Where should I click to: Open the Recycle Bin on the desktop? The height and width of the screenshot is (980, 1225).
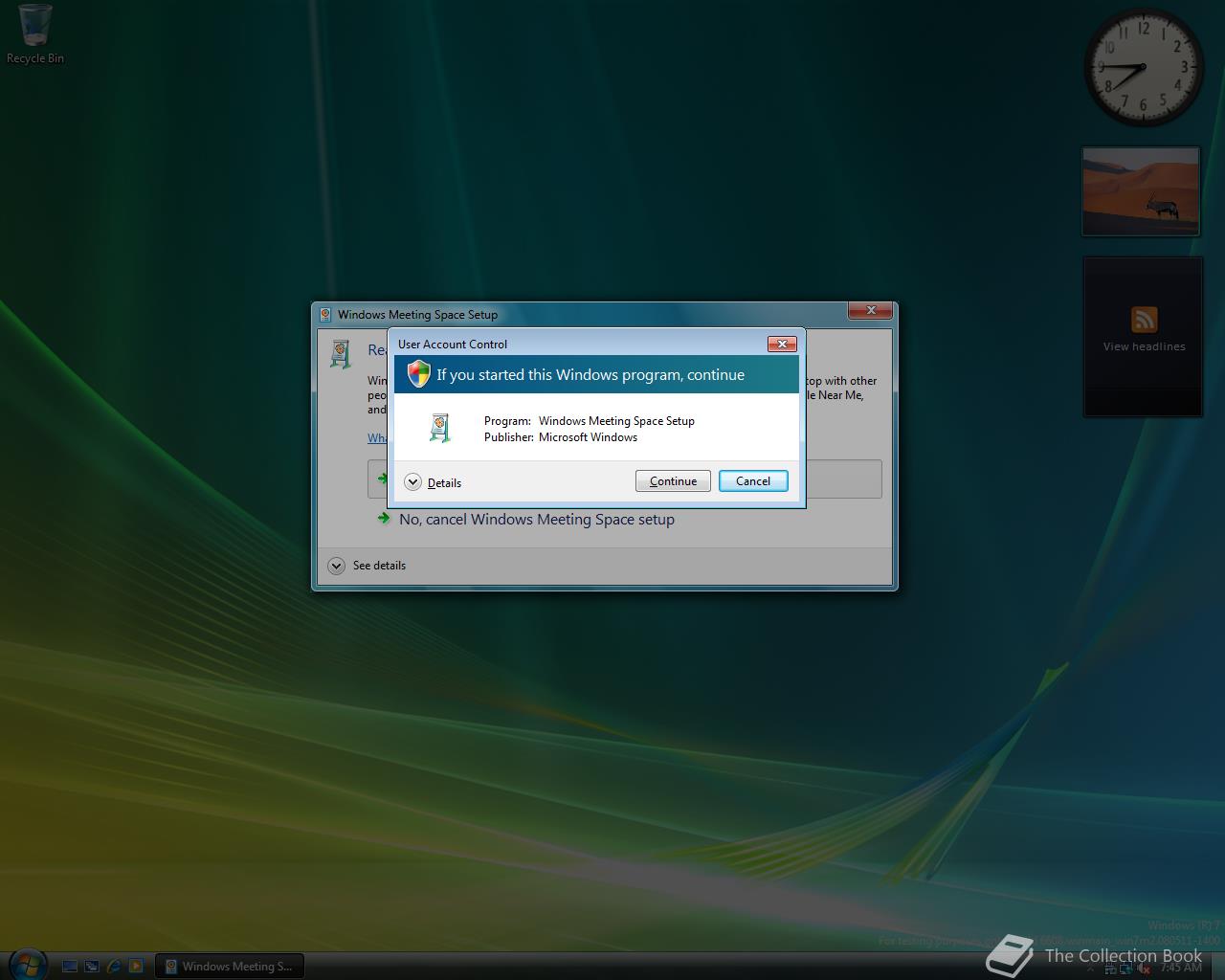coord(35,34)
